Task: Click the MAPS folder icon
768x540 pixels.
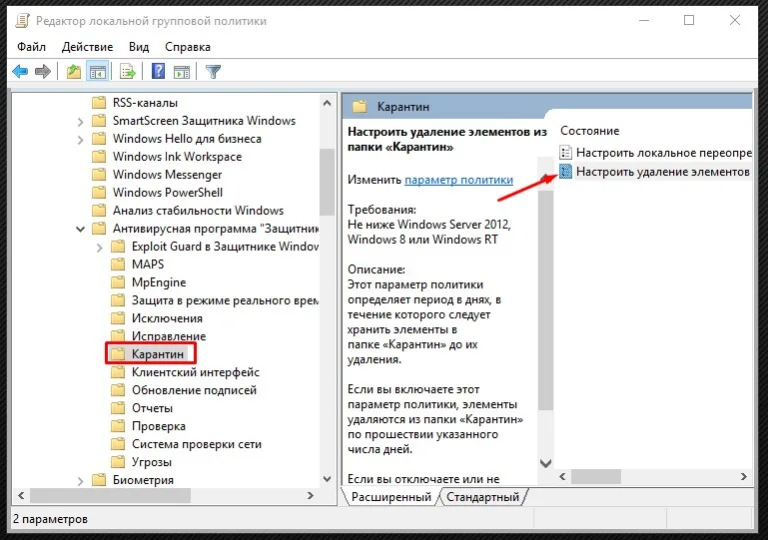Action: pos(118,264)
